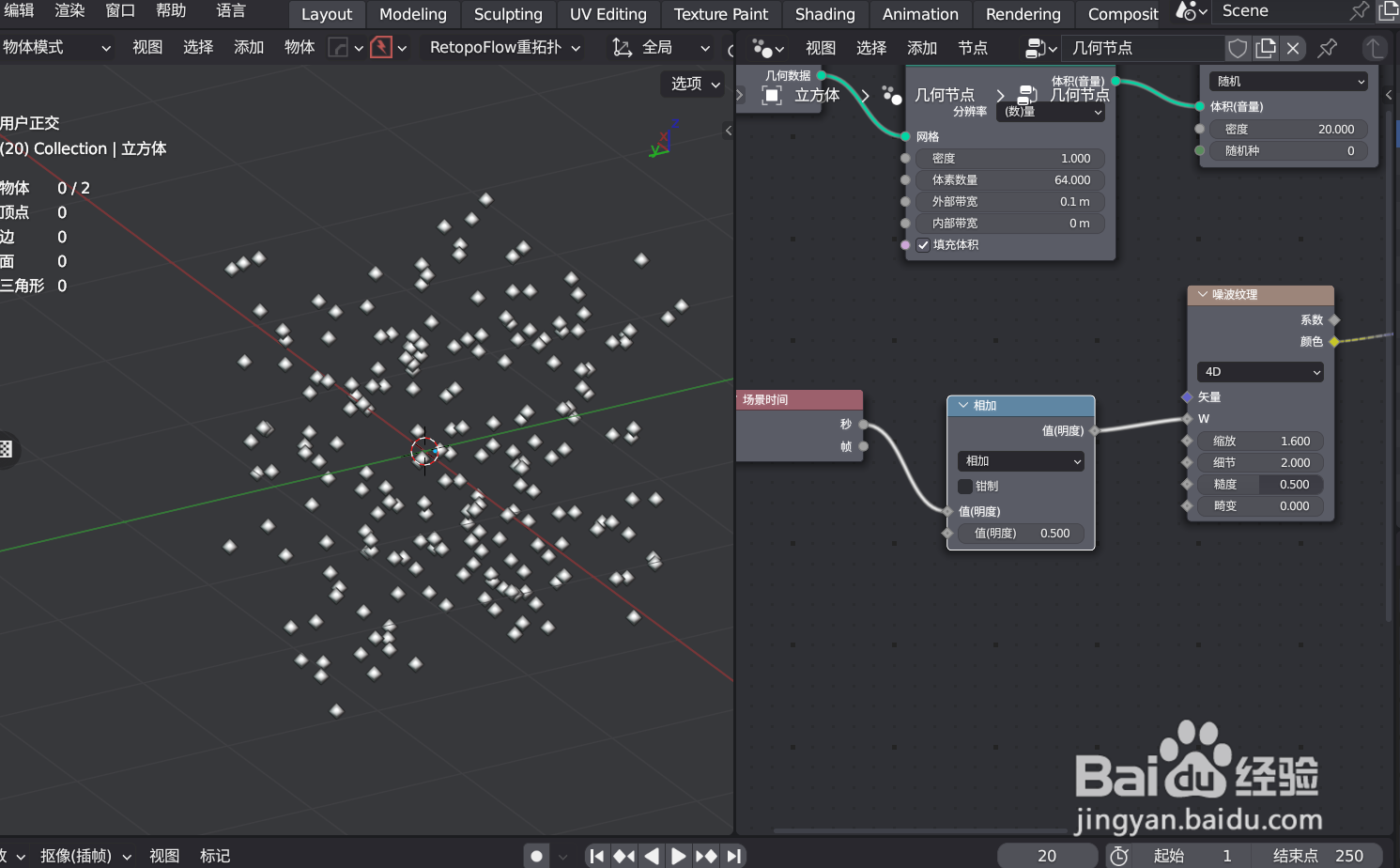The height and width of the screenshot is (868, 1400).
Task: Click the new scene icon
Action: 1388,11
